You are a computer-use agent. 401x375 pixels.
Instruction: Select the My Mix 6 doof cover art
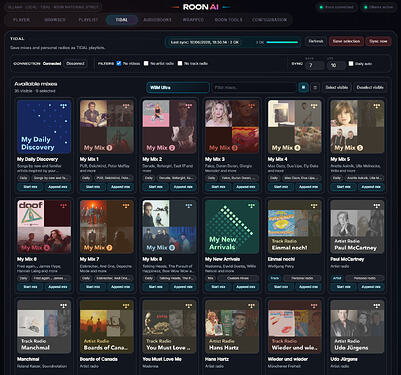pos(44,227)
